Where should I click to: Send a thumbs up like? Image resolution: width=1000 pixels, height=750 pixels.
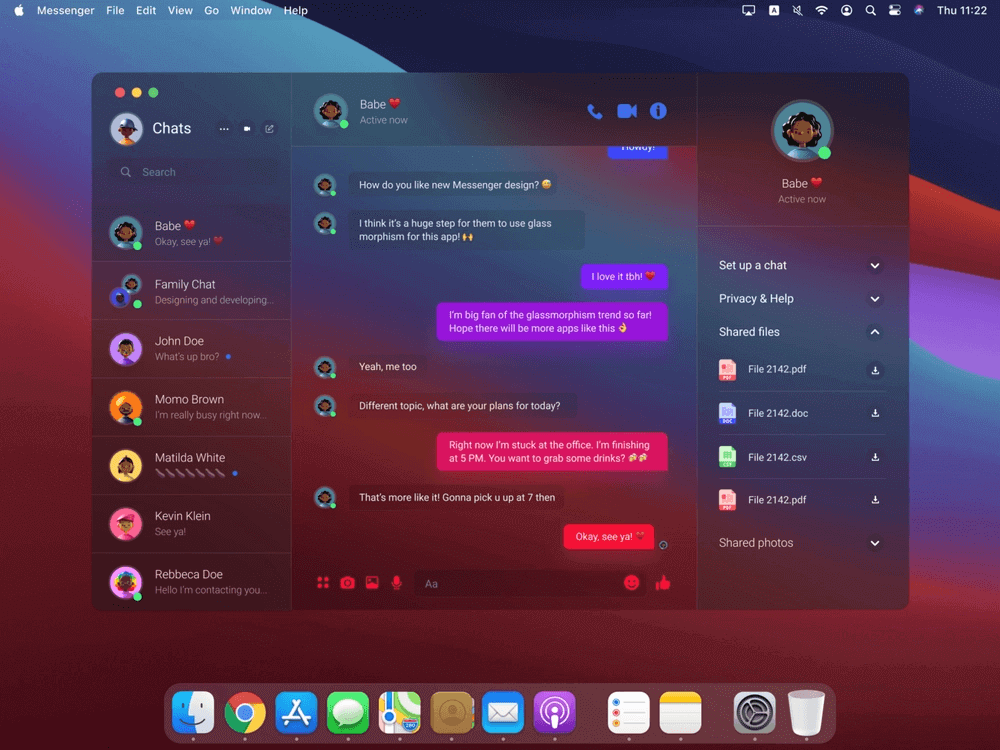(662, 582)
